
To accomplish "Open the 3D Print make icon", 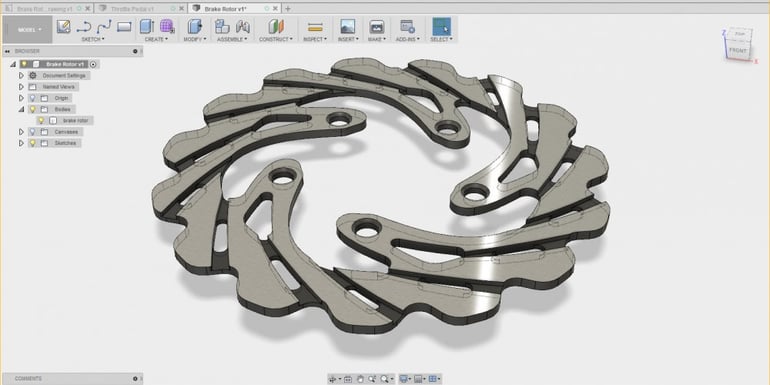I will (x=377, y=27).
